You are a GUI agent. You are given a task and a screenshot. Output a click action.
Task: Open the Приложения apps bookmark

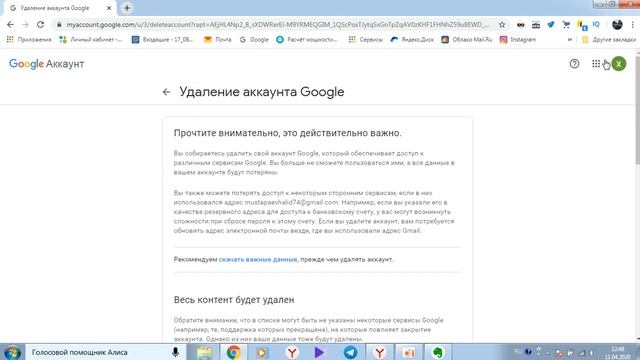pos(29,40)
